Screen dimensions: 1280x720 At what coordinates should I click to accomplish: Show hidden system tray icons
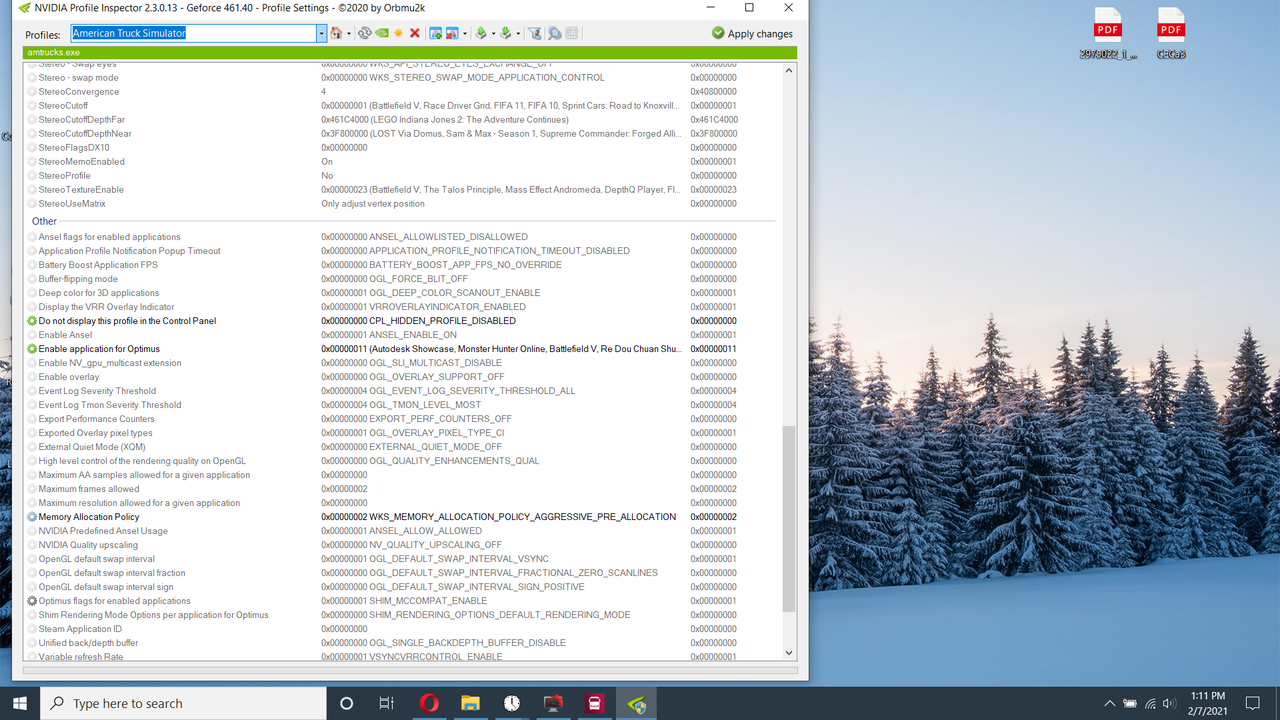[x=1109, y=703]
